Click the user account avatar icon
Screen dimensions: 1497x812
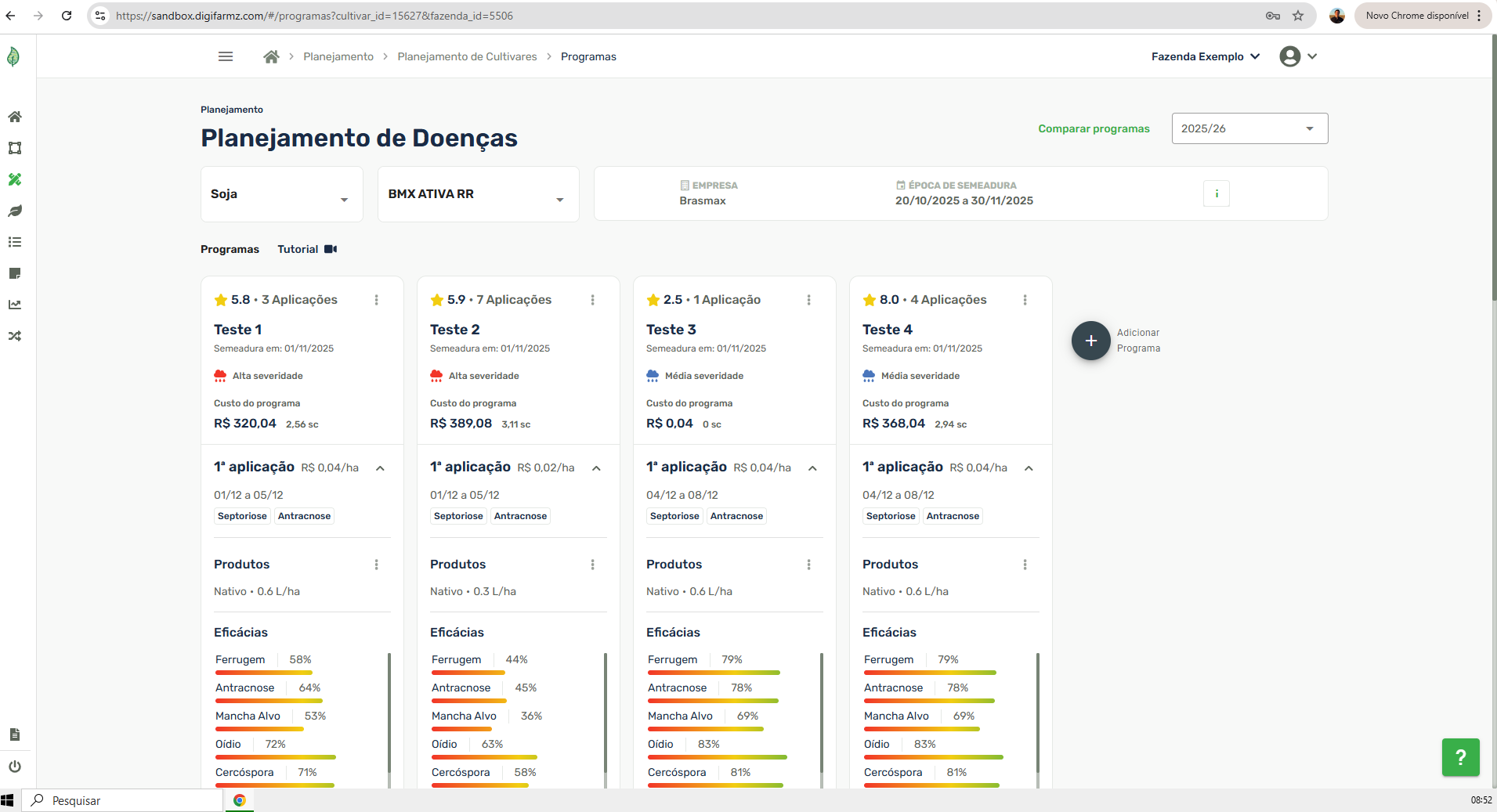click(x=1289, y=56)
